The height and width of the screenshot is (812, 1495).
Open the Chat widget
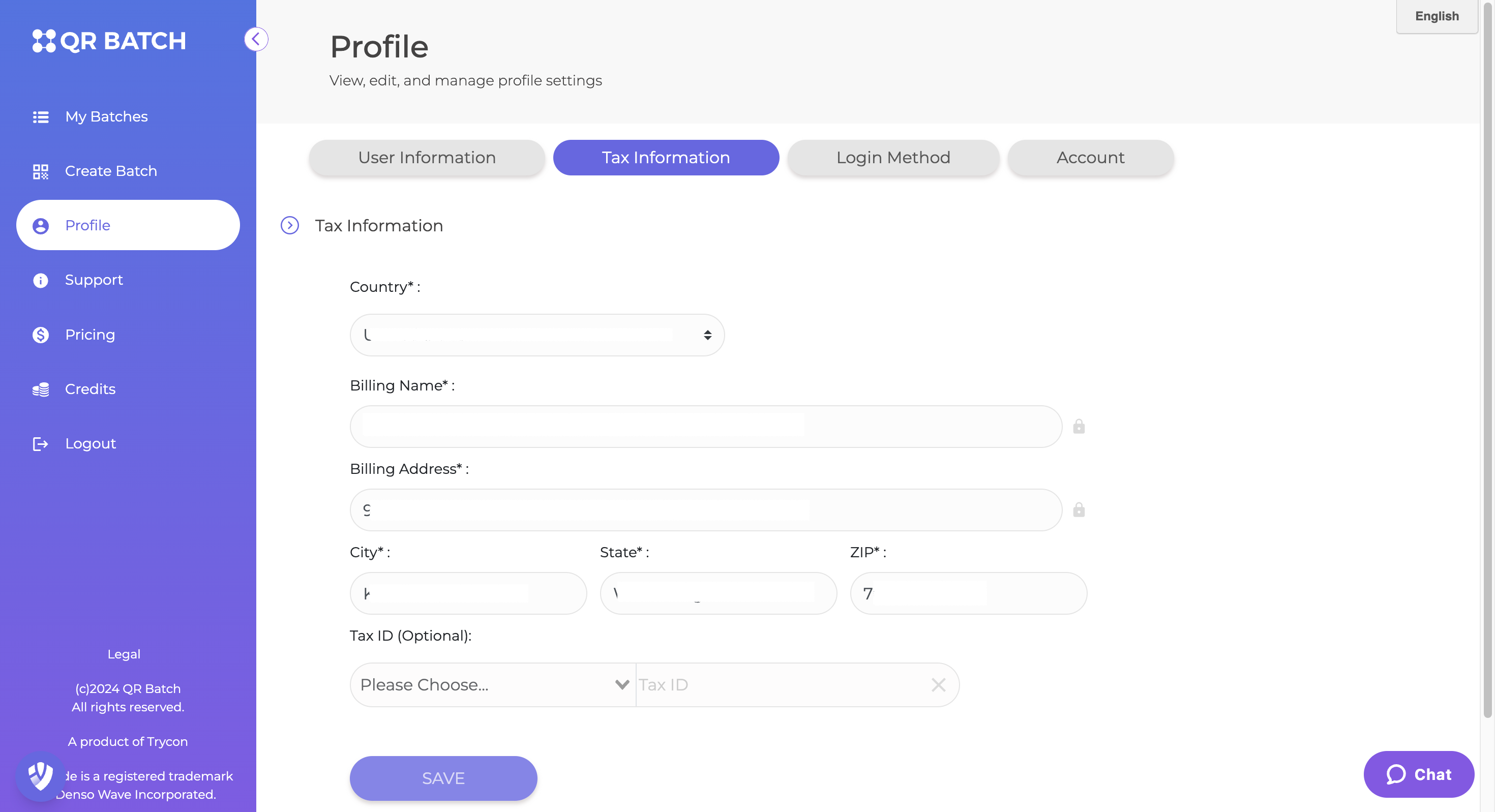(1418, 774)
